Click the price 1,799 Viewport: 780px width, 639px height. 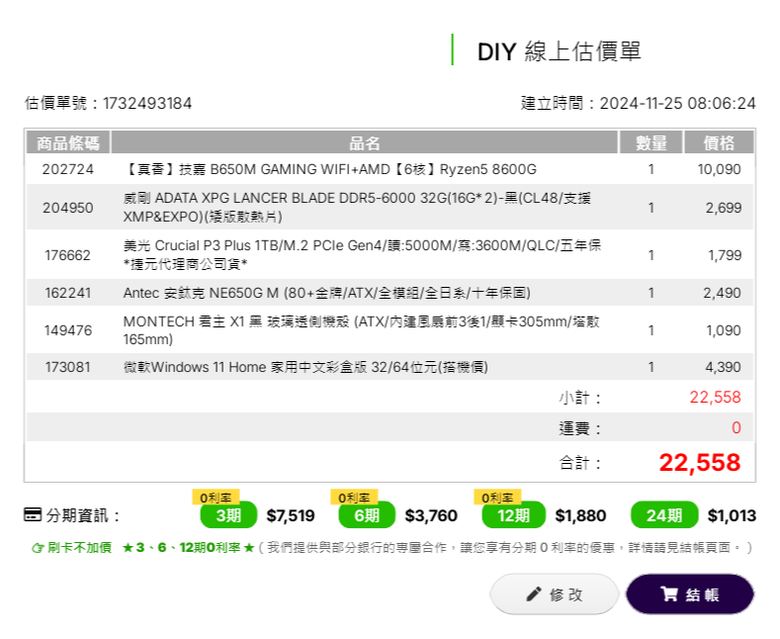click(725, 255)
